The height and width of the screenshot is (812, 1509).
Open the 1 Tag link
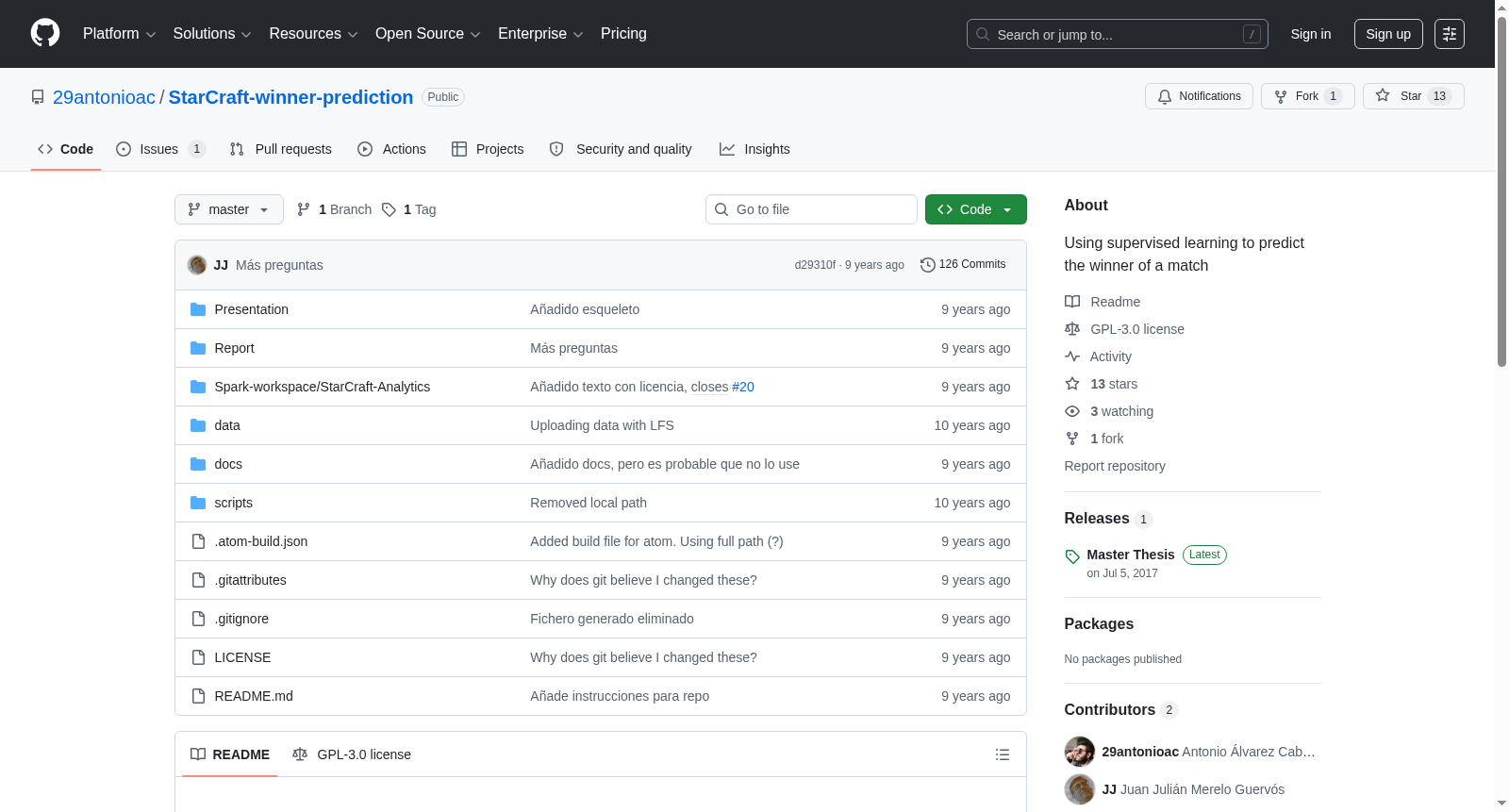408,209
